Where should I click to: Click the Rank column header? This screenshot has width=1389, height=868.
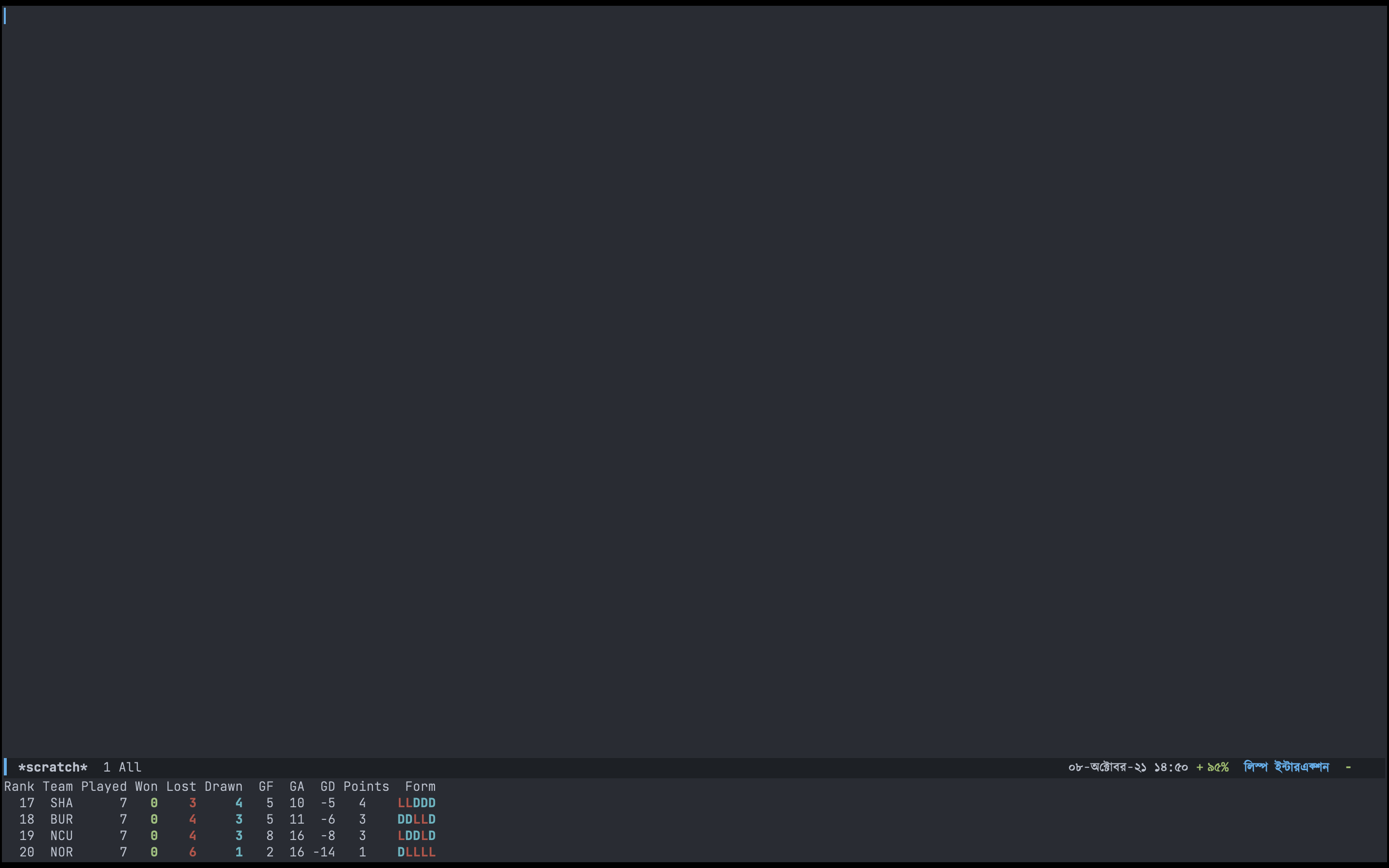pyautogui.click(x=19, y=787)
